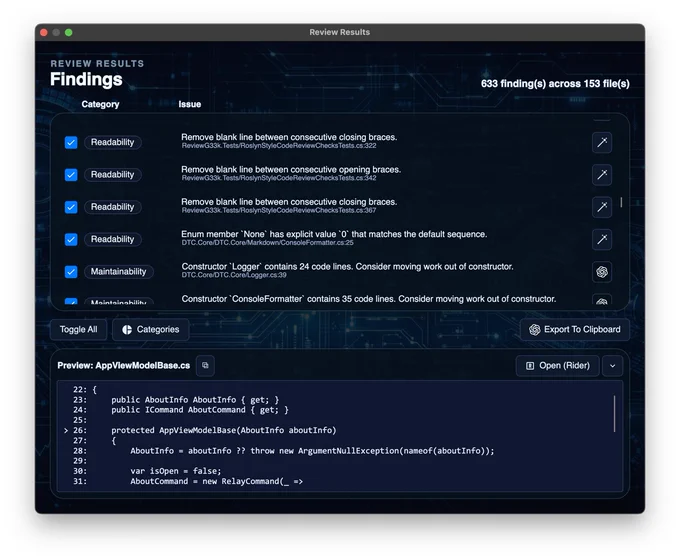Click file path RoslynStyleCodeReviewChecksTests.cs:322
This screenshot has height=560, width=680.
click(279, 146)
